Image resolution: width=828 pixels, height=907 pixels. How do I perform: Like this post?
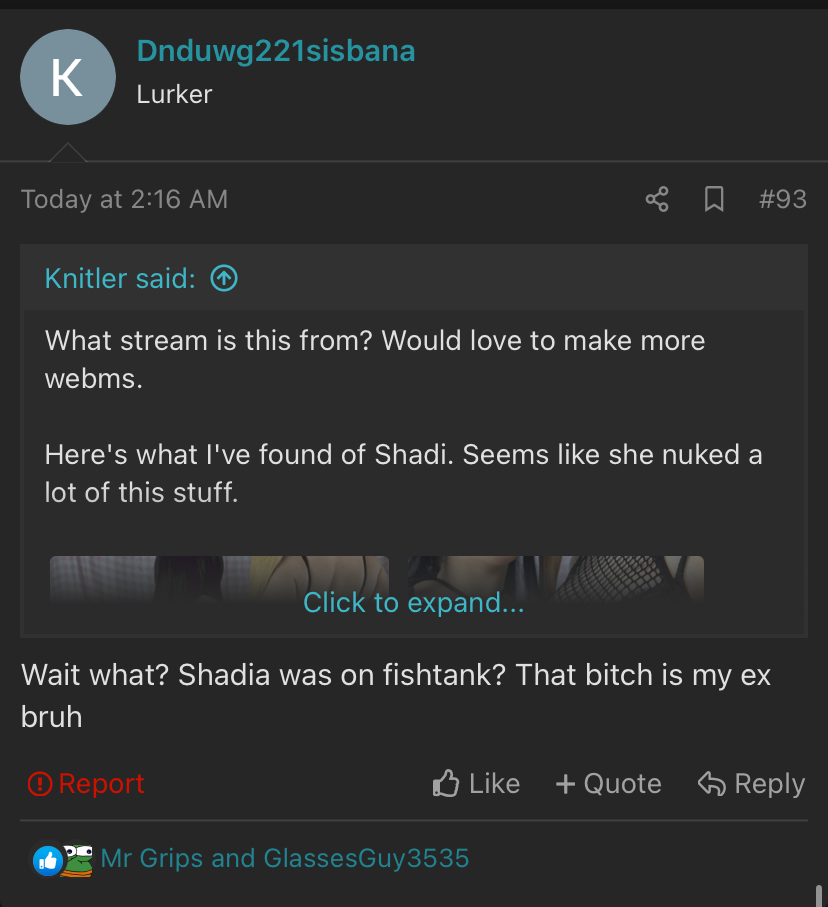pyautogui.click(x=476, y=784)
